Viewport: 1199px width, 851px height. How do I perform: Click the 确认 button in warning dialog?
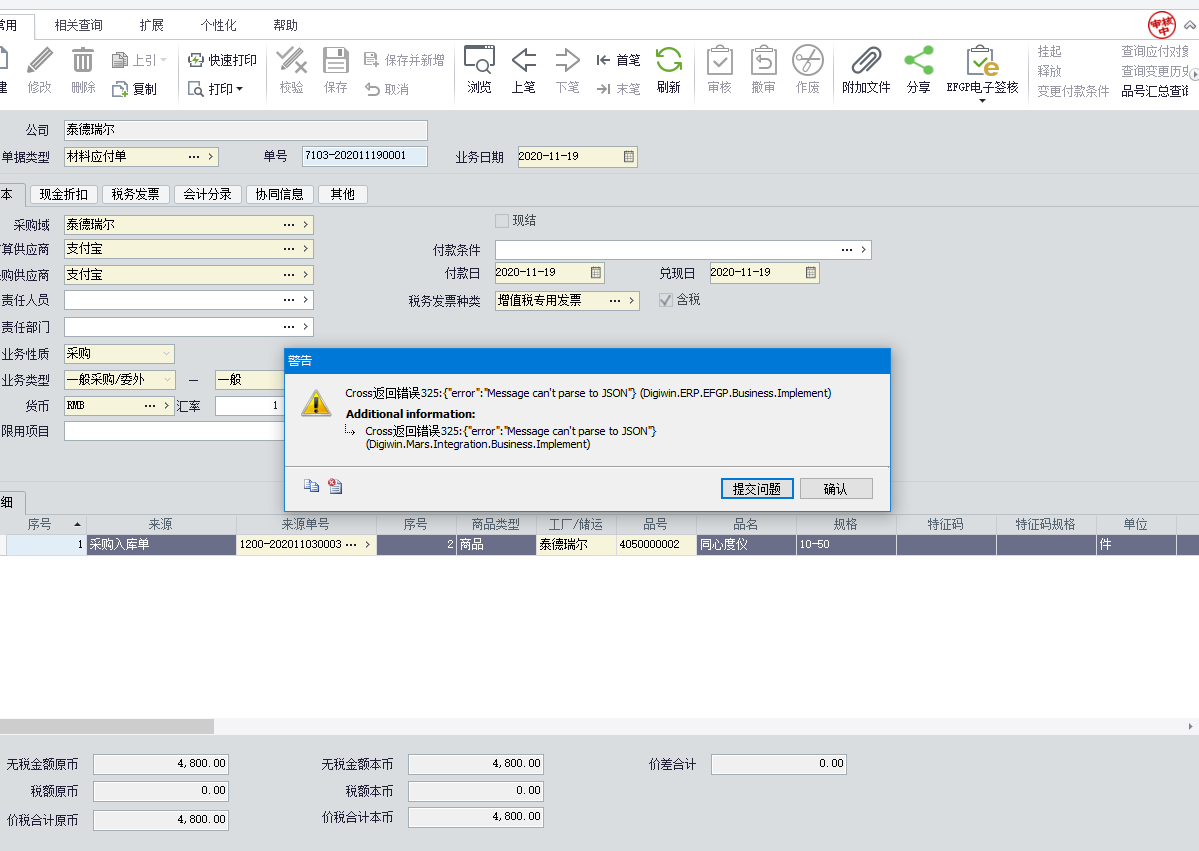click(836, 489)
